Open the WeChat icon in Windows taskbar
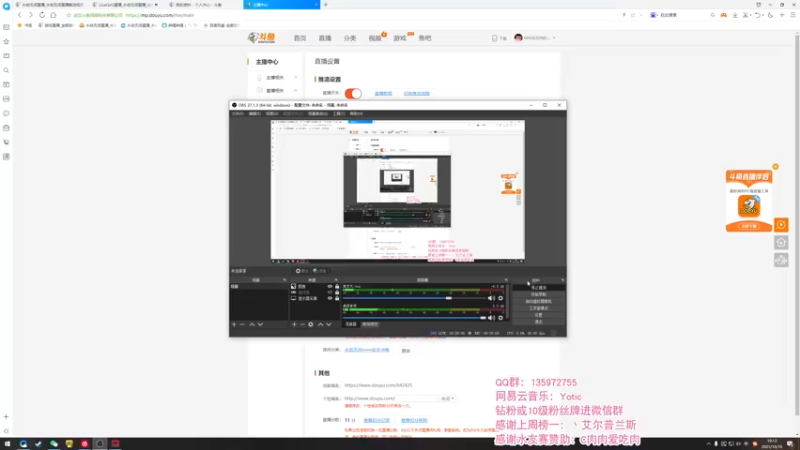Image resolution: width=800 pixels, height=450 pixels. point(54,444)
